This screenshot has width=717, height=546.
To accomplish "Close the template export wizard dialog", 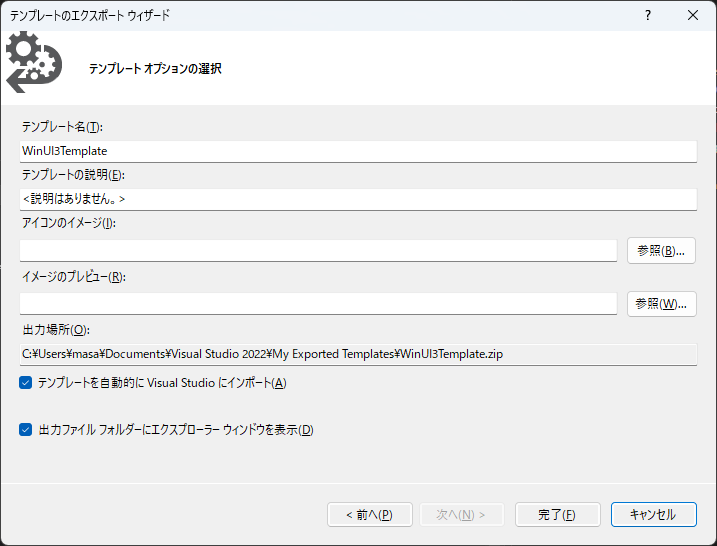I will pos(693,15).
